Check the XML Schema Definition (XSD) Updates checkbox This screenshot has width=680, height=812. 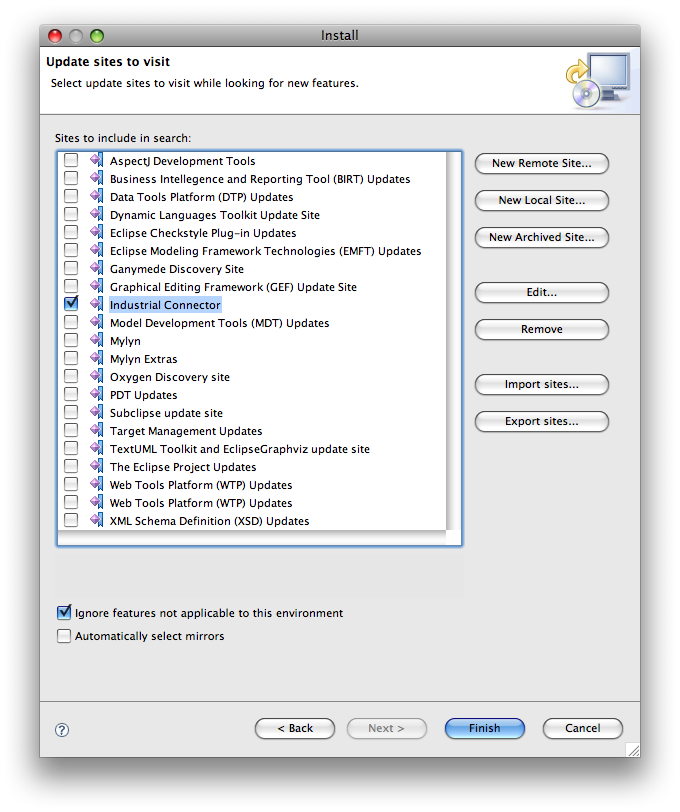(x=71, y=520)
